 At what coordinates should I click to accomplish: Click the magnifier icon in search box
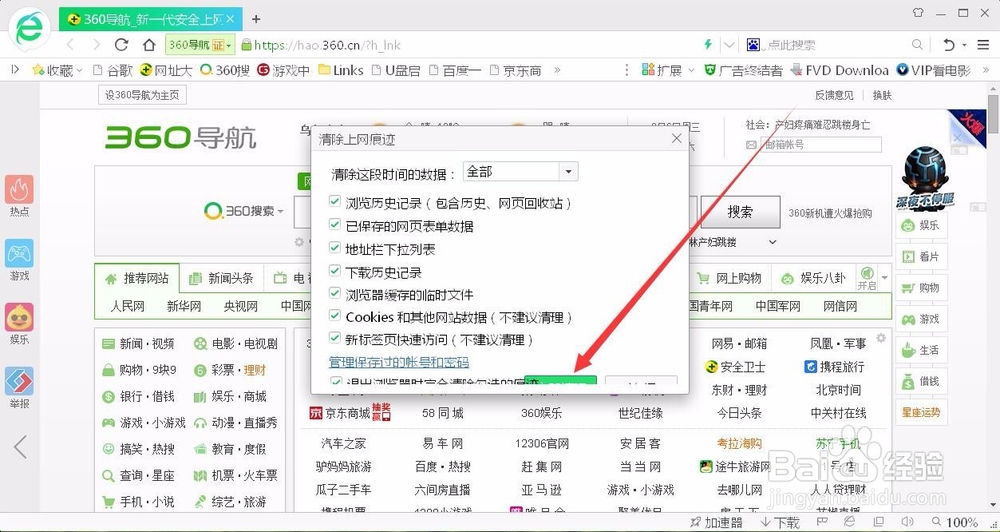pos(917,45)
